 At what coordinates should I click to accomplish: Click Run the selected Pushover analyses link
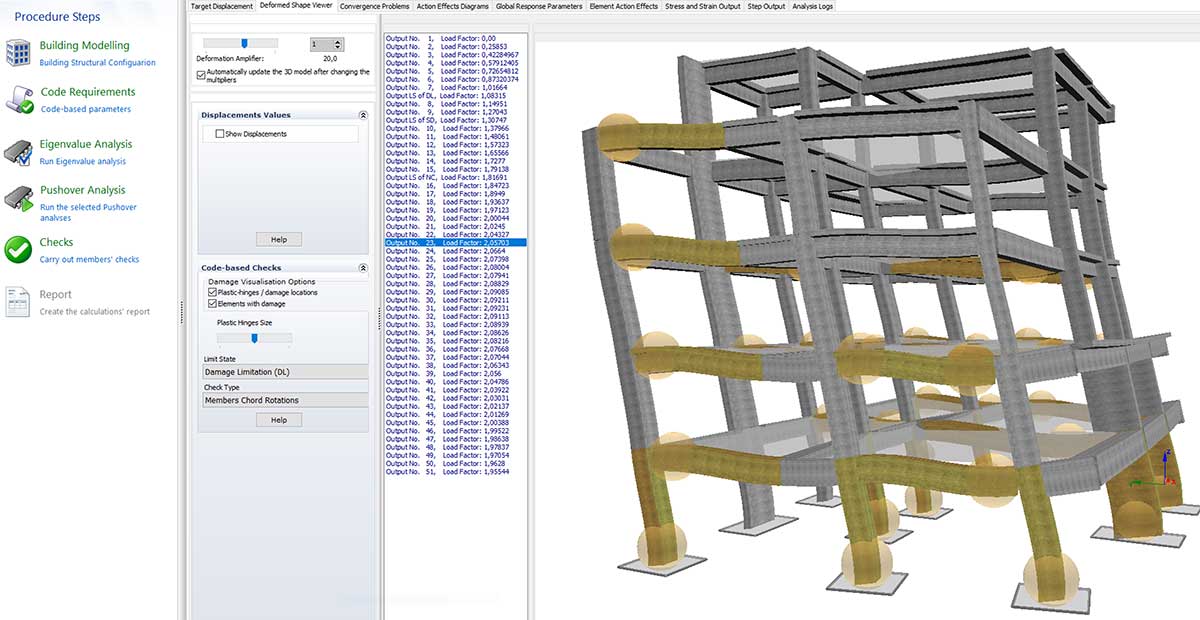coord(88,212)
